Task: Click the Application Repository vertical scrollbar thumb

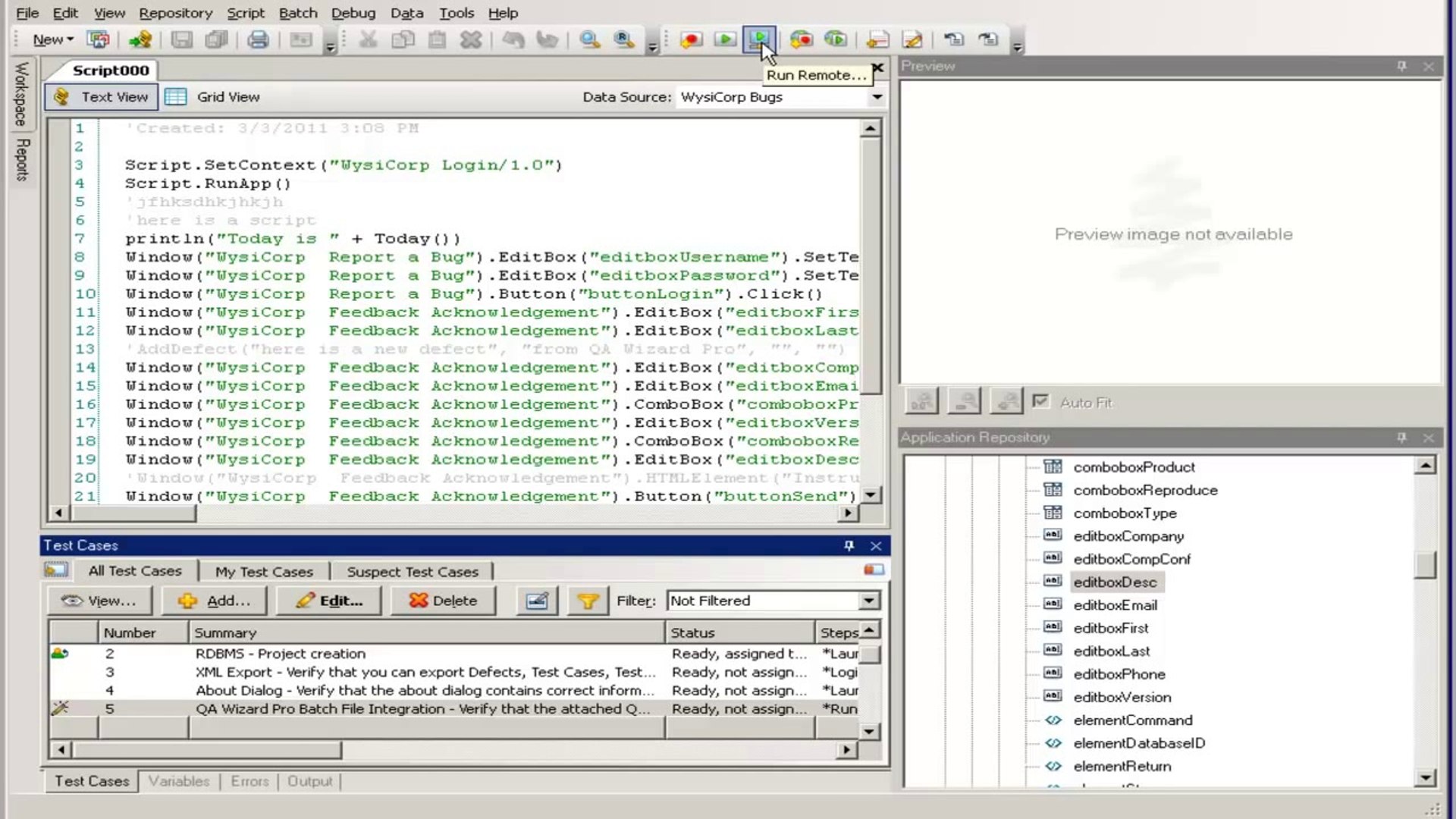Action: [1425, 565]
